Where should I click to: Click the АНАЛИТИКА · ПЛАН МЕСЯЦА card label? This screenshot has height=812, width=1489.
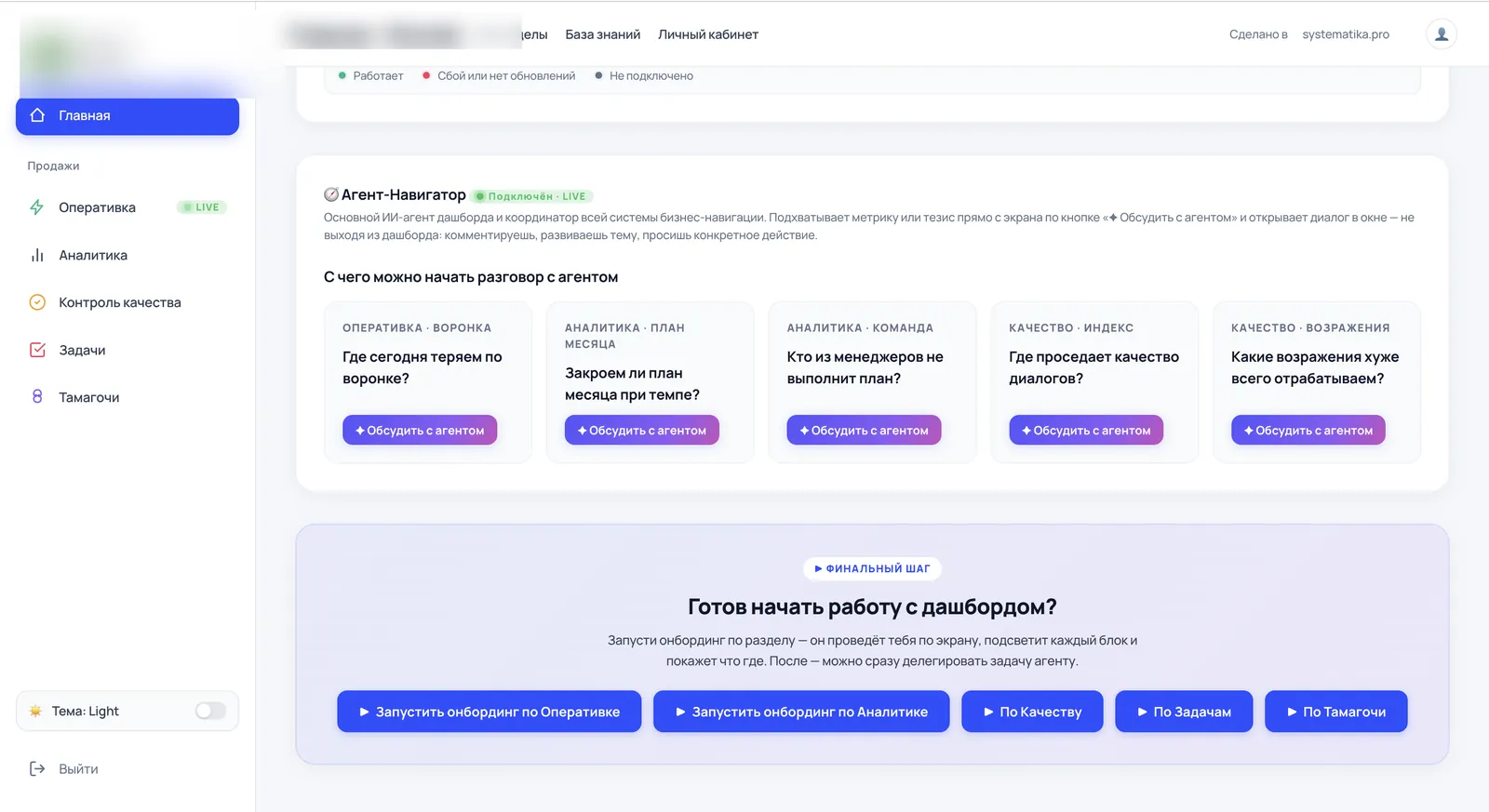coord(624,336)
